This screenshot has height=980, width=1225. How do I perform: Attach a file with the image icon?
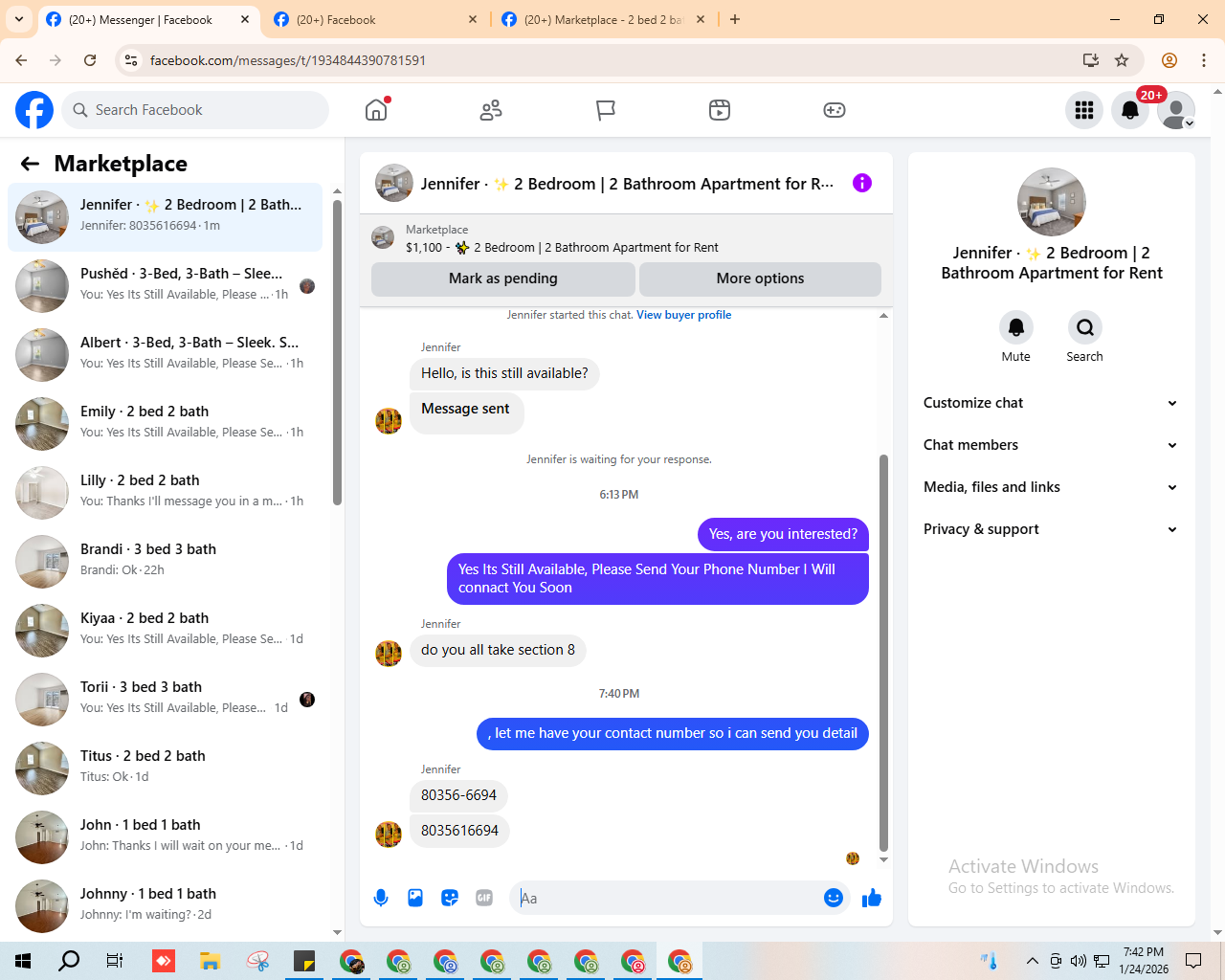[x=415, y=898]
